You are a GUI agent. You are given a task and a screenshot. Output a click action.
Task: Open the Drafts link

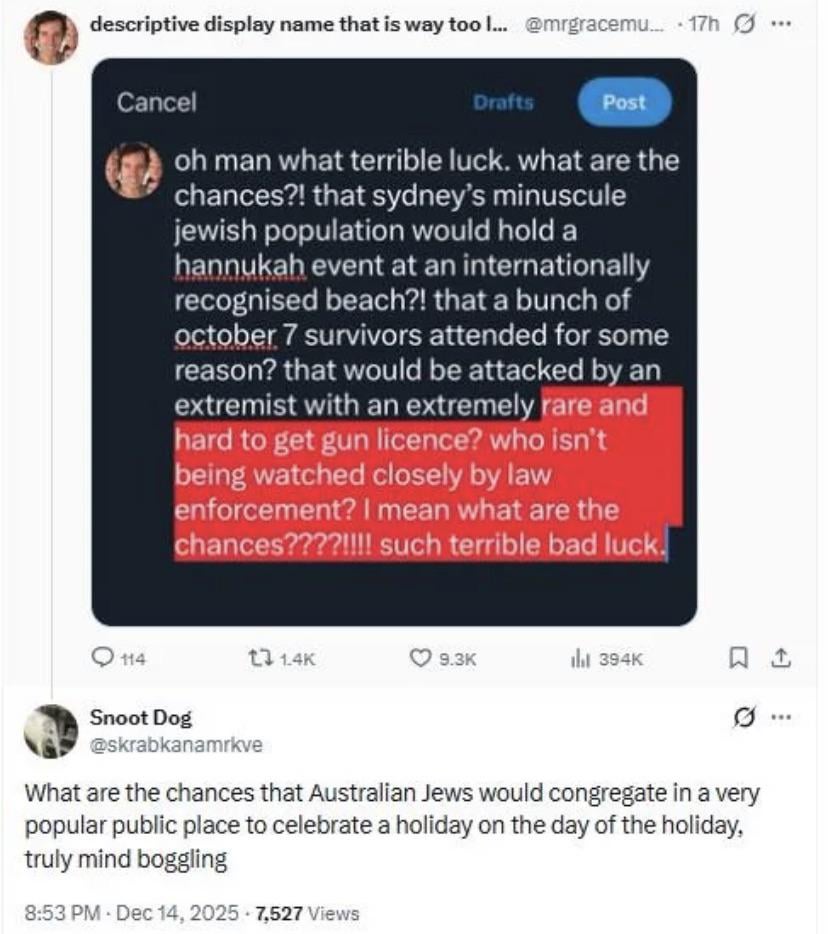(x=504, y=102)
